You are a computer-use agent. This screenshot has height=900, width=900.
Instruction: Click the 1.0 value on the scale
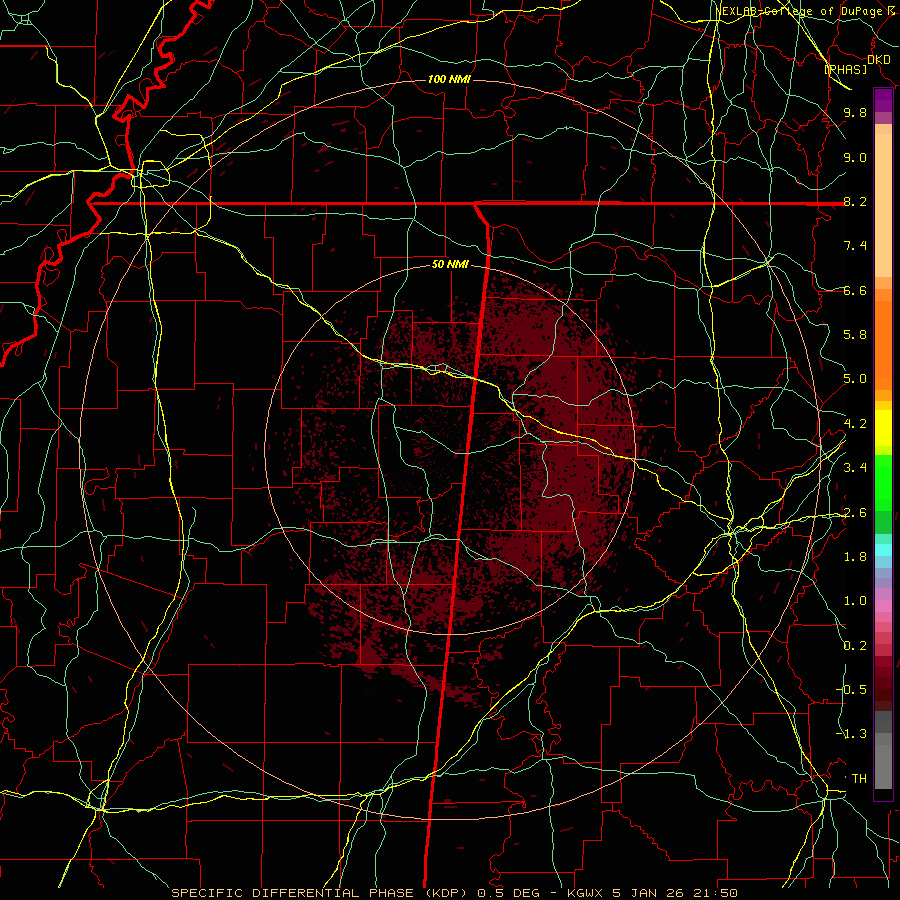coord(855,602)
